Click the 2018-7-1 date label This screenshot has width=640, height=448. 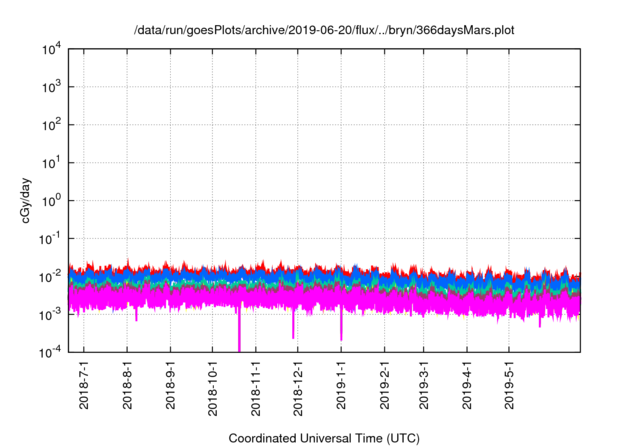pyautogui.click(x=84, y=384)
